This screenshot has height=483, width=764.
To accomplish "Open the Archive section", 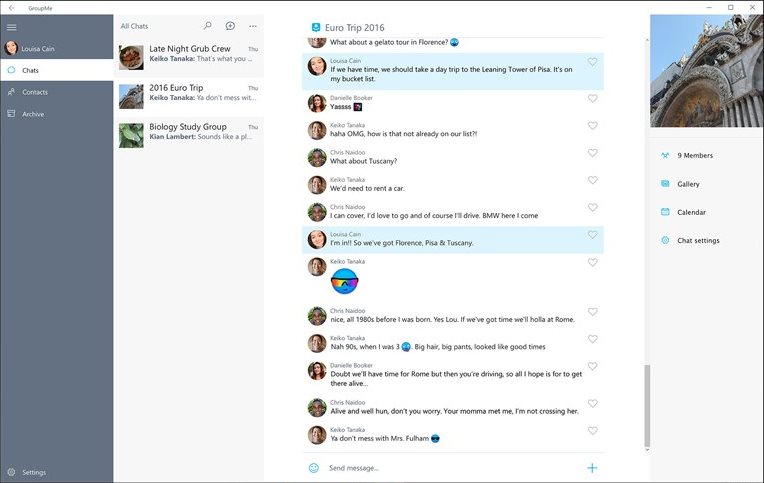I will 57,114.
